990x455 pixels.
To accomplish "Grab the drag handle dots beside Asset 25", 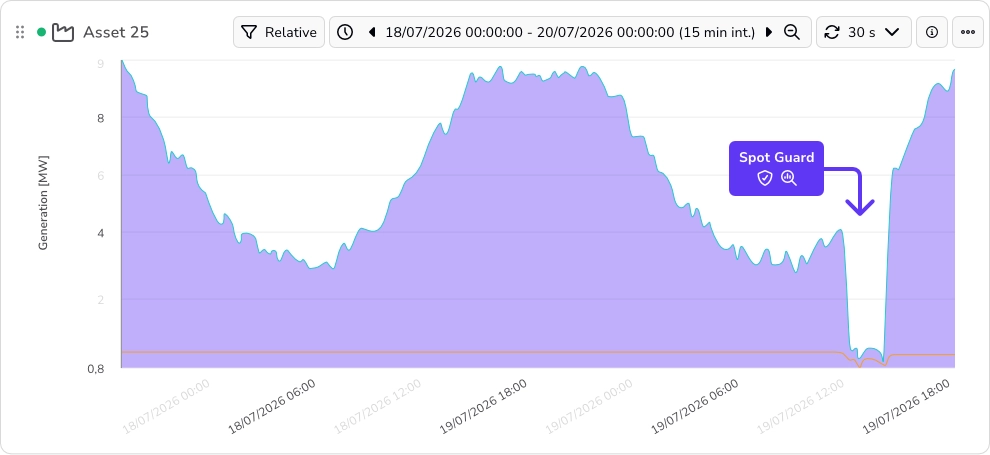I will coord(20,32).
